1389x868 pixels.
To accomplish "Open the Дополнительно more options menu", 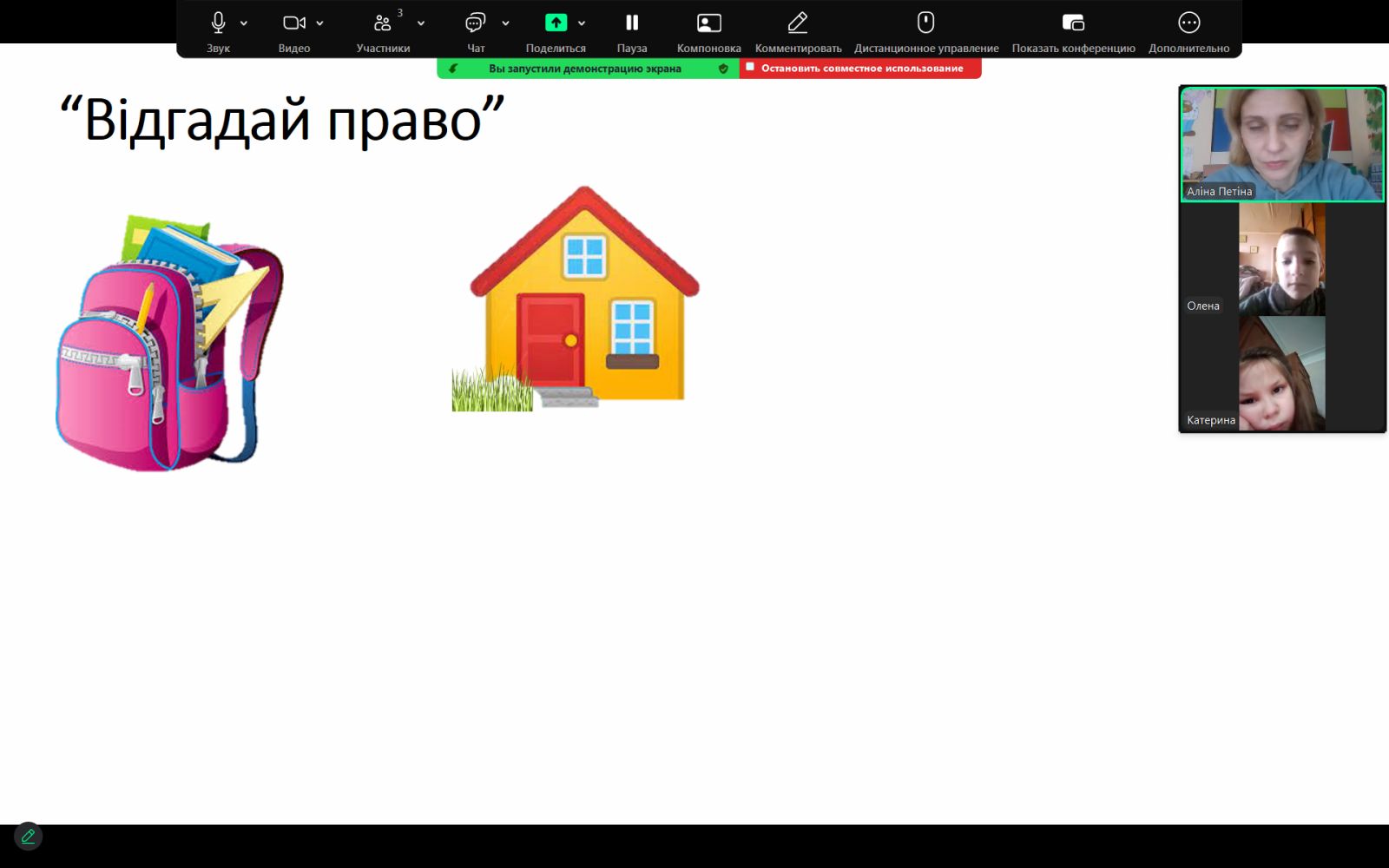I will 1188,23.
